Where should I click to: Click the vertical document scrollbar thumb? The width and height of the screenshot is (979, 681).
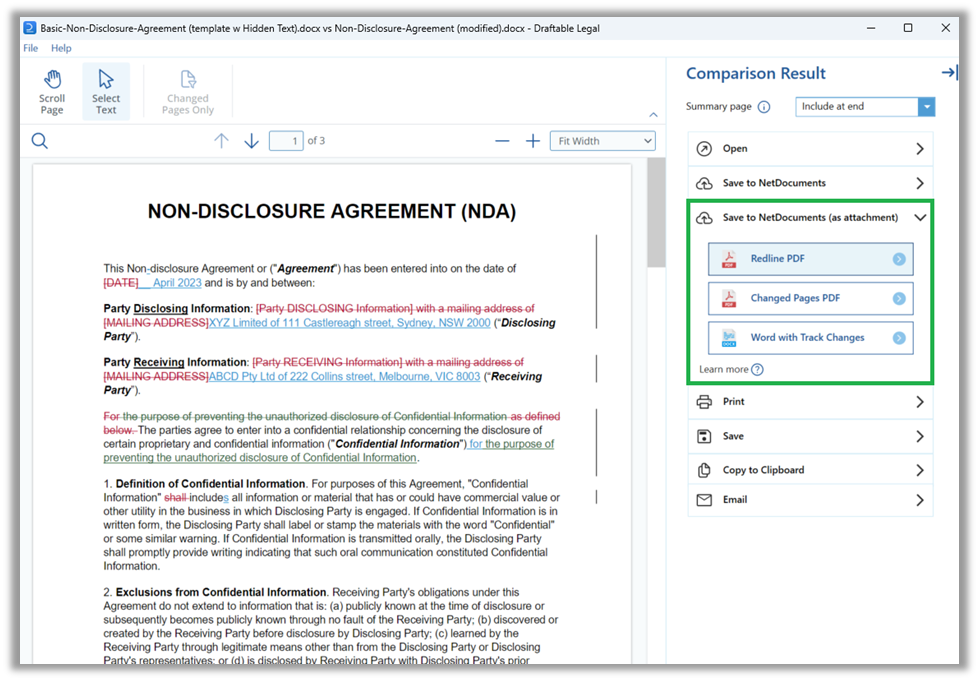(x=656, y=212)
